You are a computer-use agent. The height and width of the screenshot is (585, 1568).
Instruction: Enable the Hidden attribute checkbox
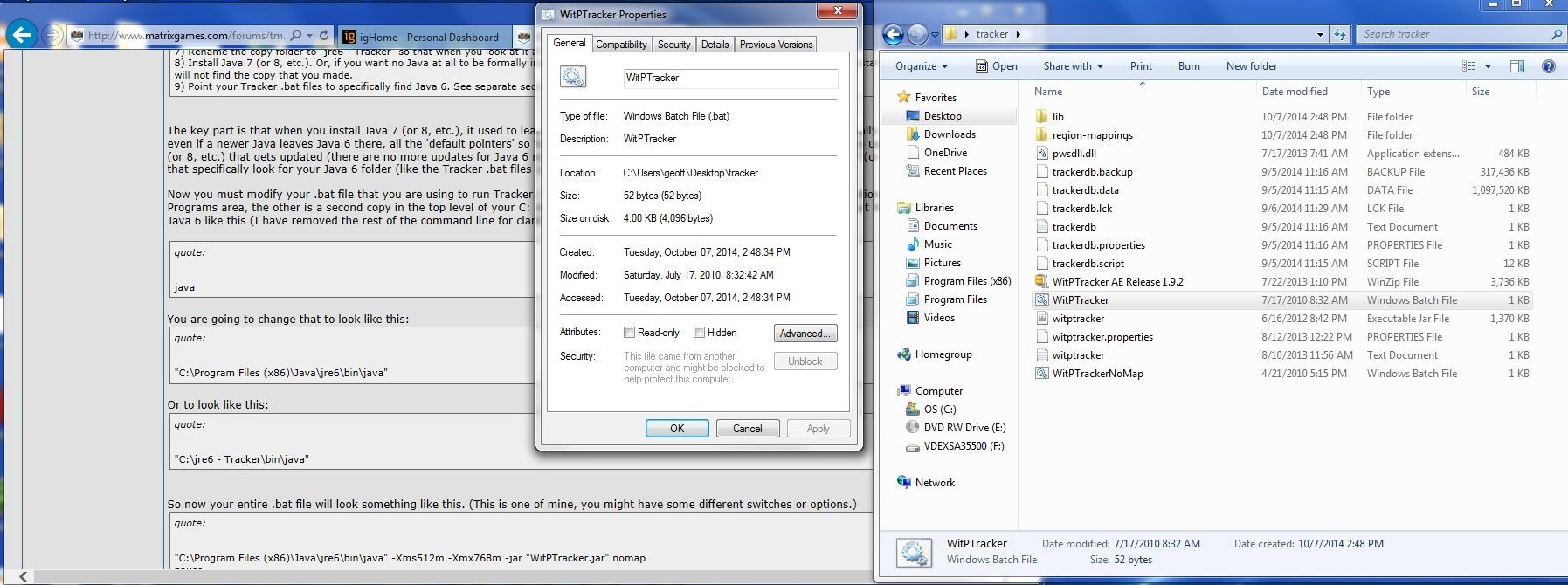tap(699, 333)
